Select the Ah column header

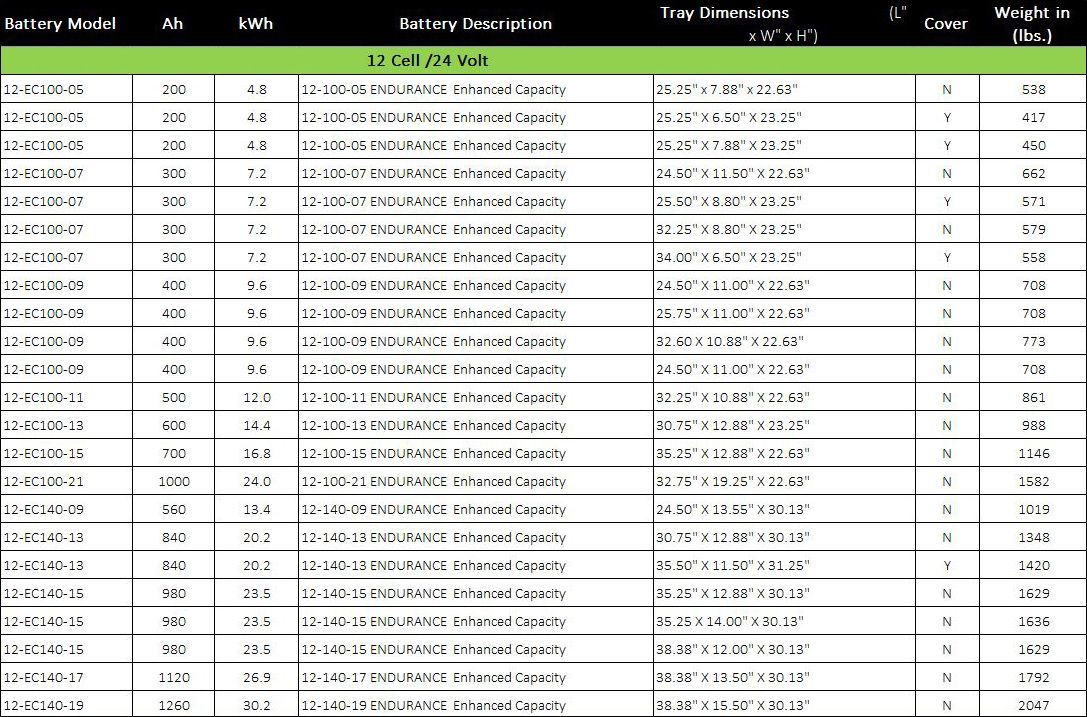point(173,24)
